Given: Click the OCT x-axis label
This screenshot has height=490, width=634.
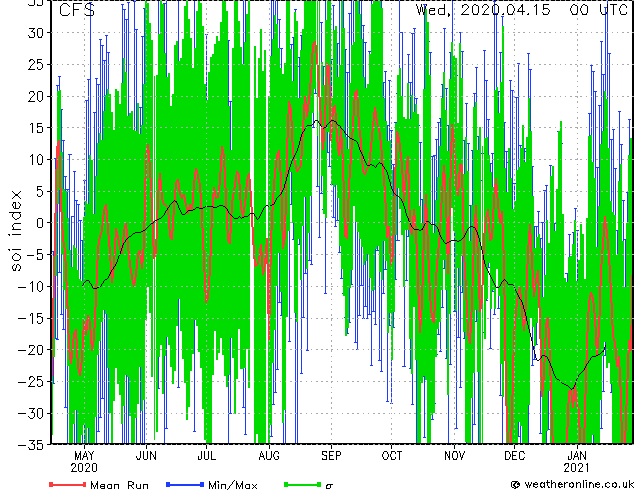Looking at the screenshot, I should click(x=392, y=456).
